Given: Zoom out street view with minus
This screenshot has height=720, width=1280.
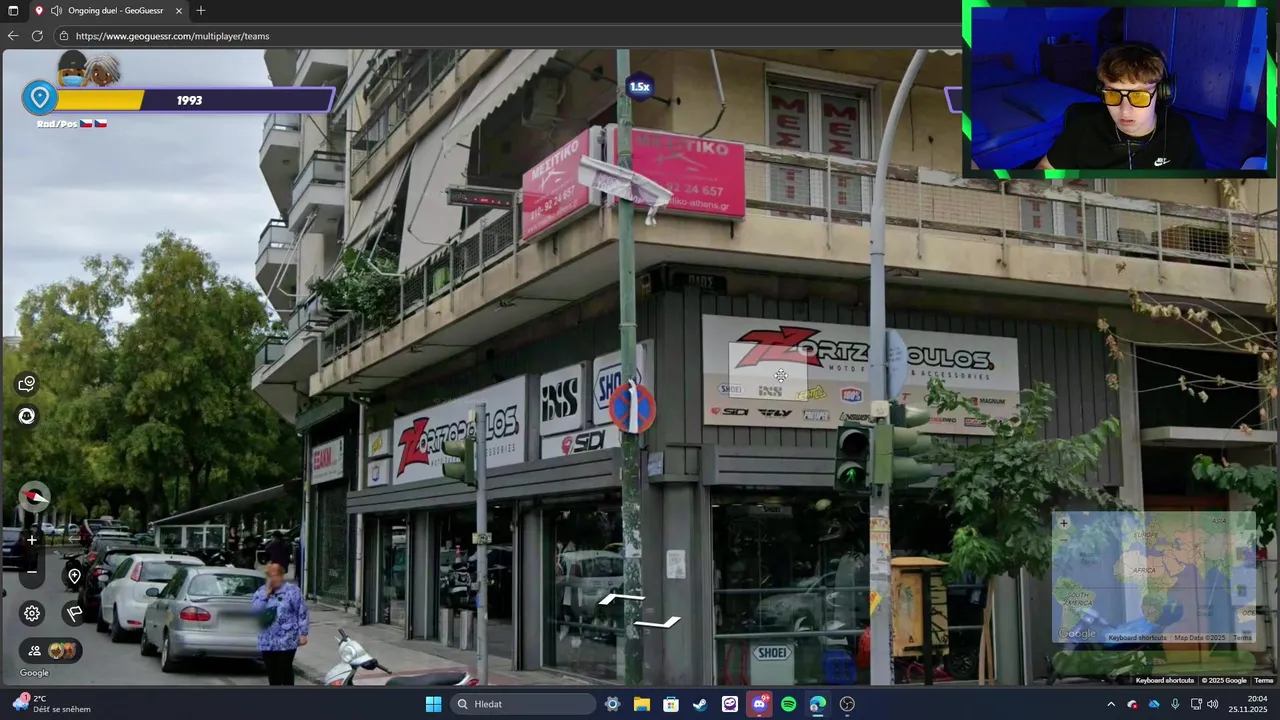Looking at the screenshot, I should click(x=32, y=572).
